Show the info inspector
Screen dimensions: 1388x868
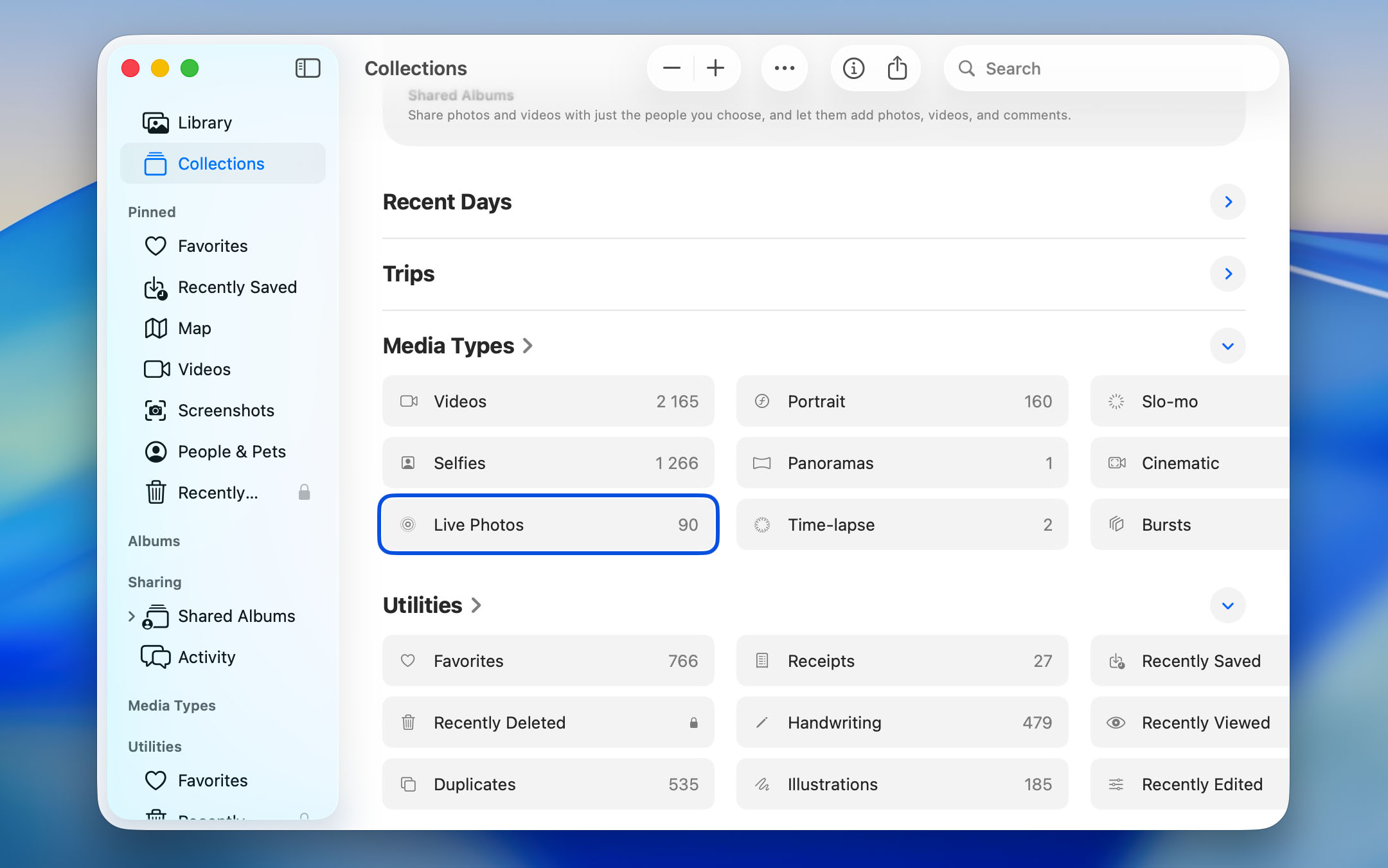(x=853, y=68)
